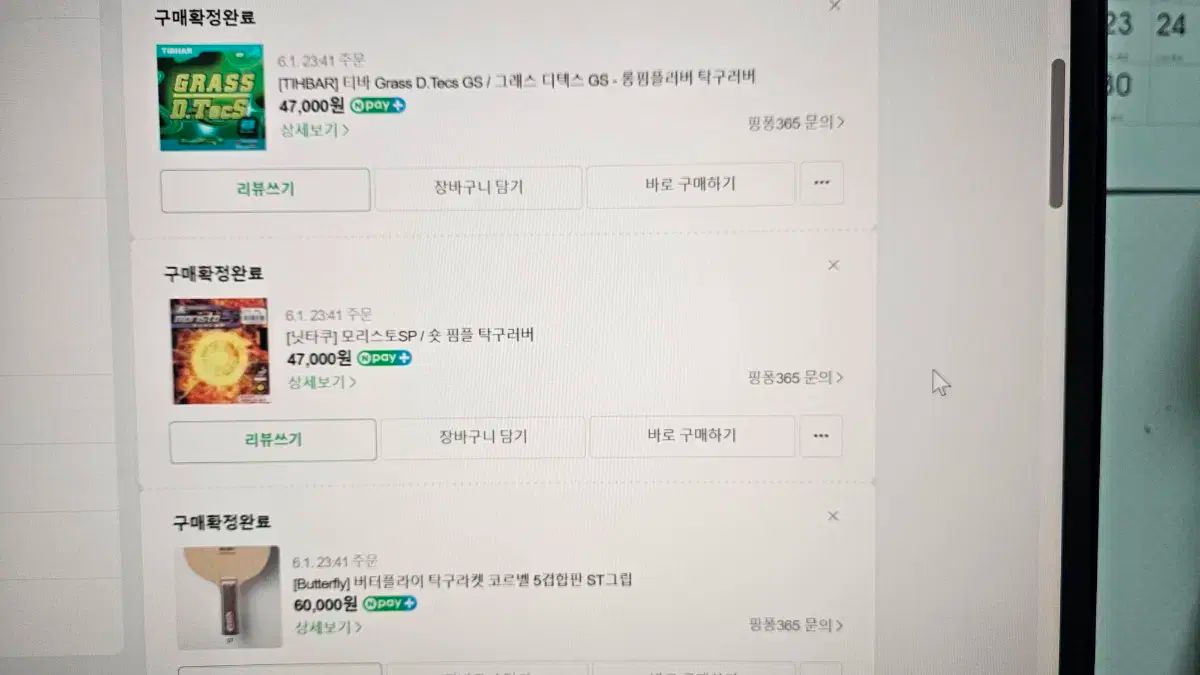Expand 상세보기 for the 모리스토SP order
This screenshot has width=1200, height=675.
pos(322,382)
